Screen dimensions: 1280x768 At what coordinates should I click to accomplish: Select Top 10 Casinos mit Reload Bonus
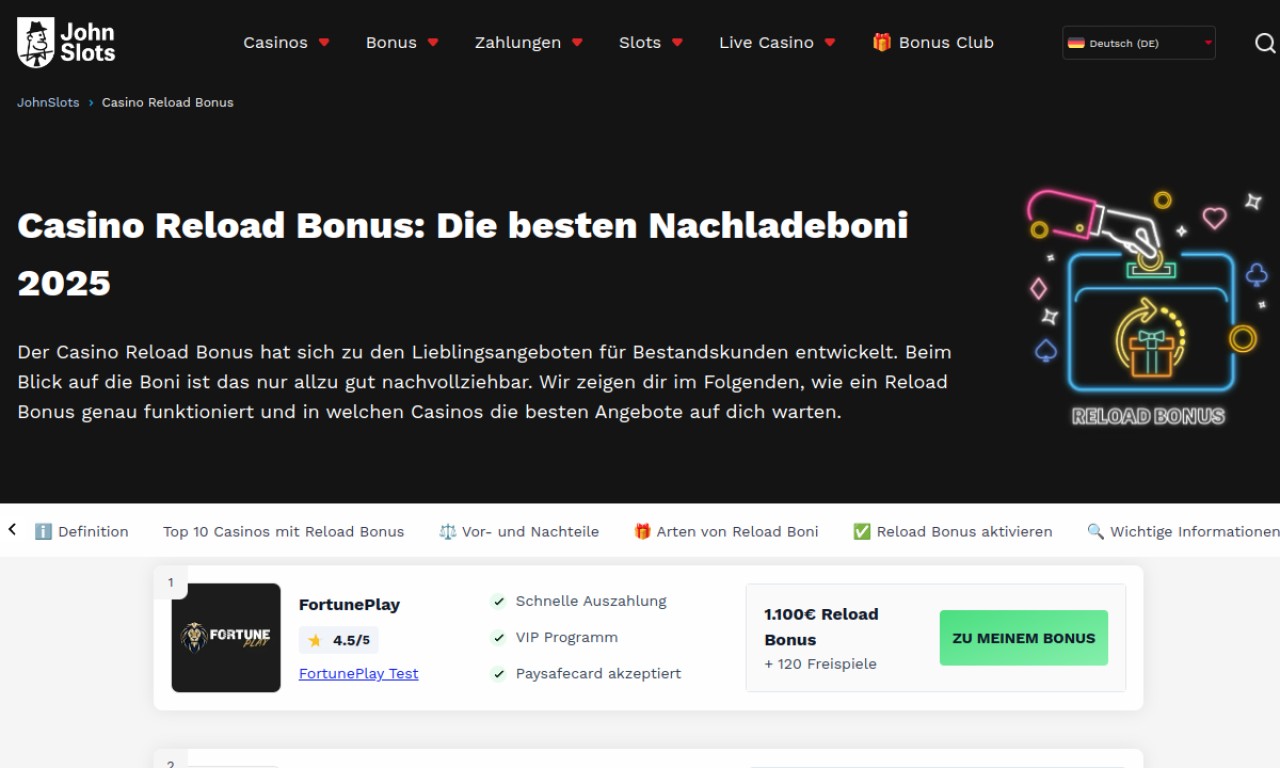284,532
